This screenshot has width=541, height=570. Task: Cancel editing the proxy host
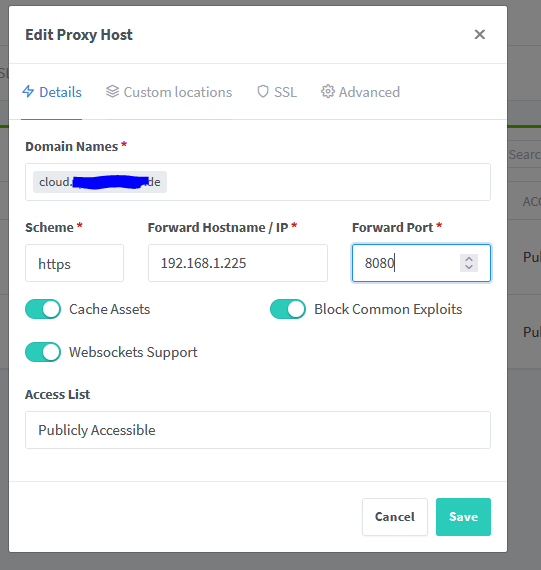[395, 517]
